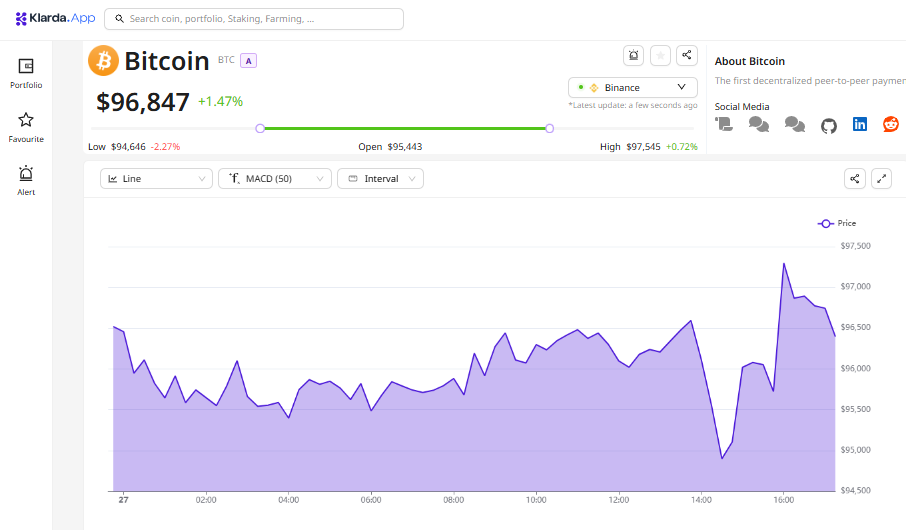Open the Interval dropdown

[x=380, y=179]
